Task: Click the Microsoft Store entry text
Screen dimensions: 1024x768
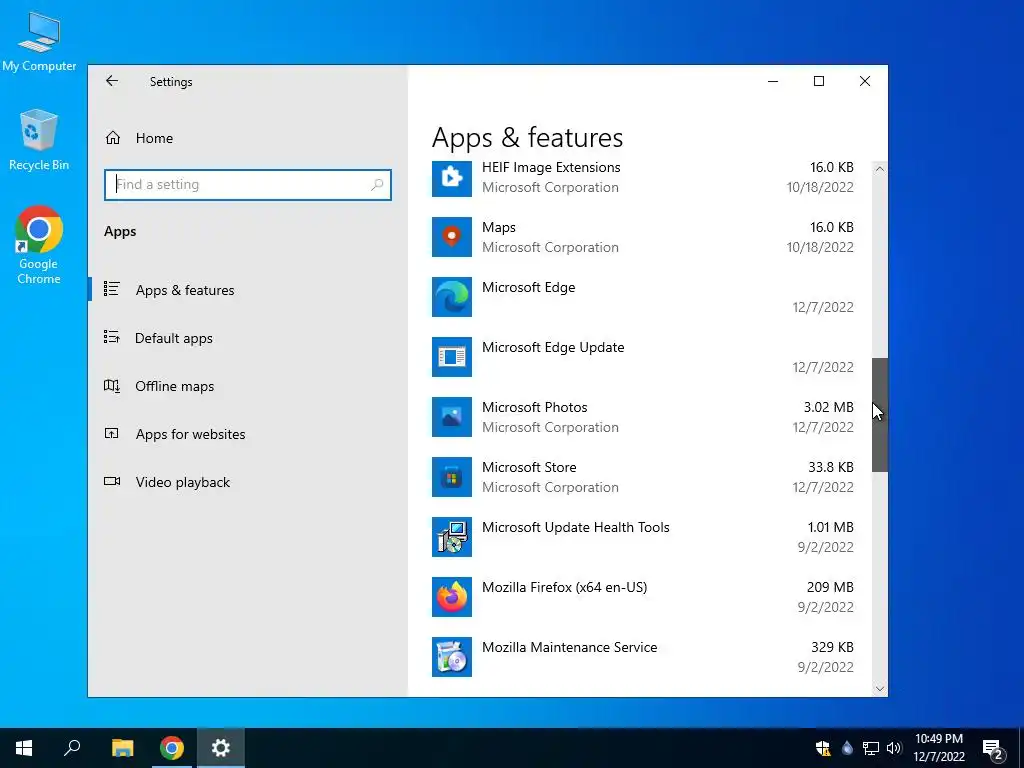Action: point(529,467)
